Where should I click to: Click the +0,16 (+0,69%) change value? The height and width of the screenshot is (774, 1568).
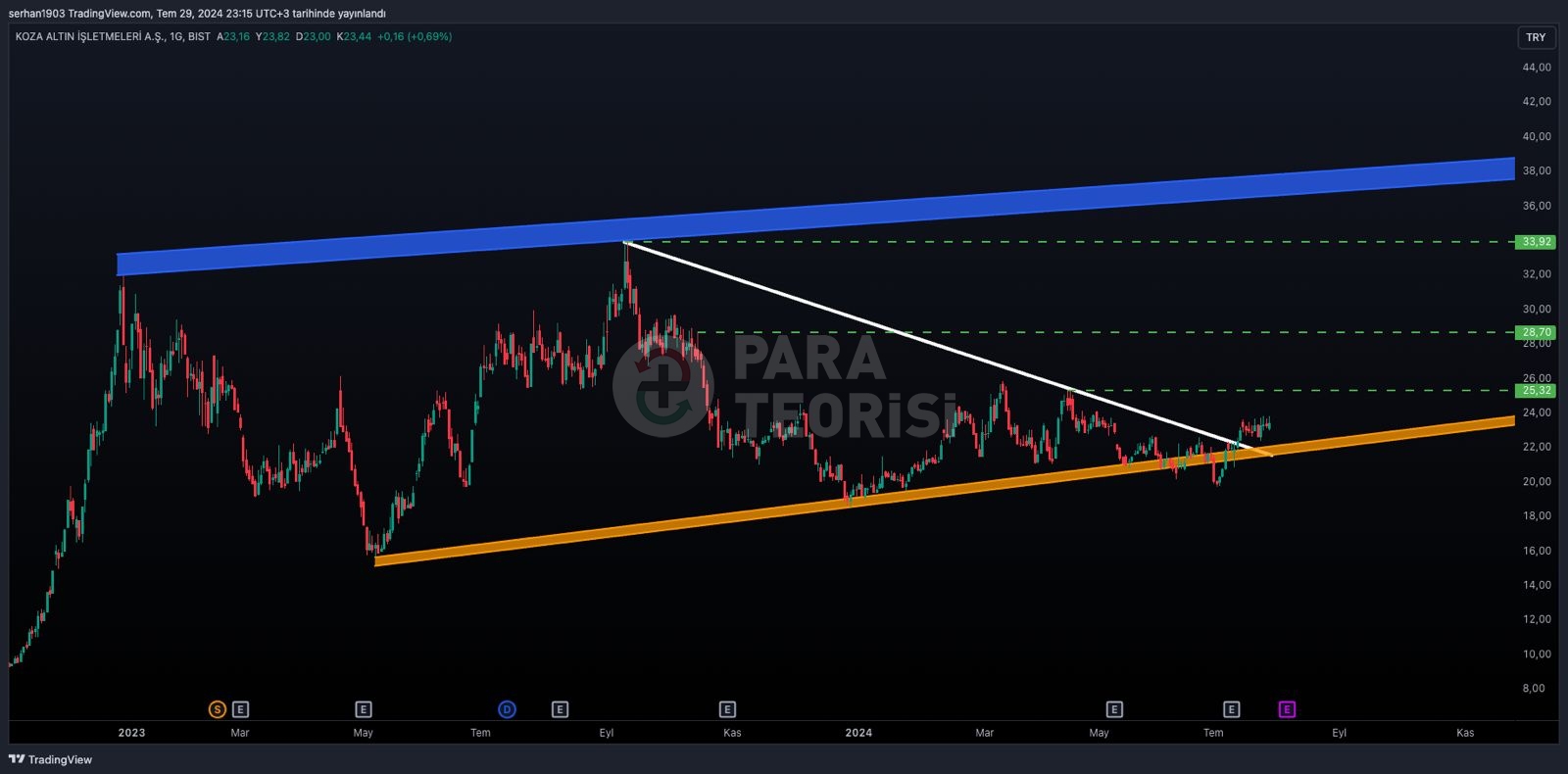415,36
